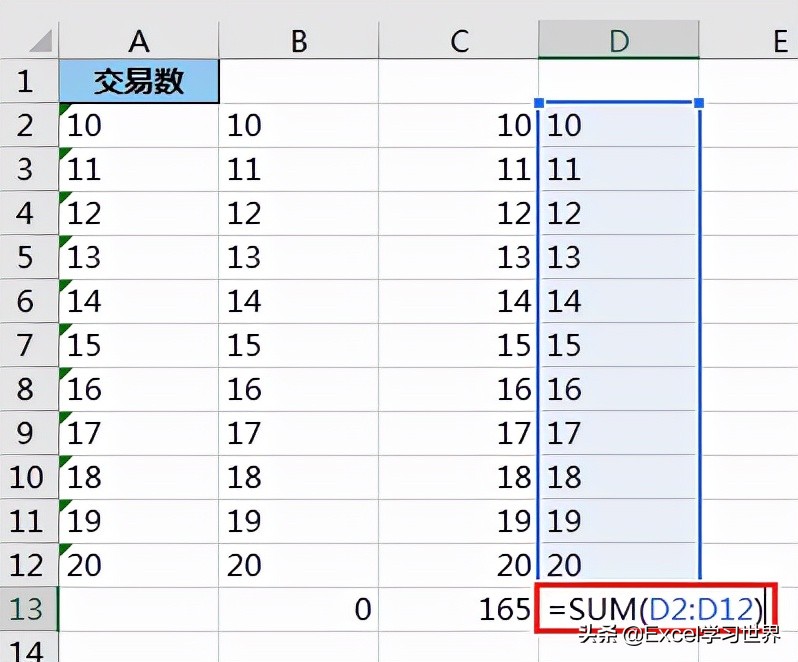The height and width of the screenshot is (662, 798).
Task: Click the top-left range selection handle
Action: point(539,103)
